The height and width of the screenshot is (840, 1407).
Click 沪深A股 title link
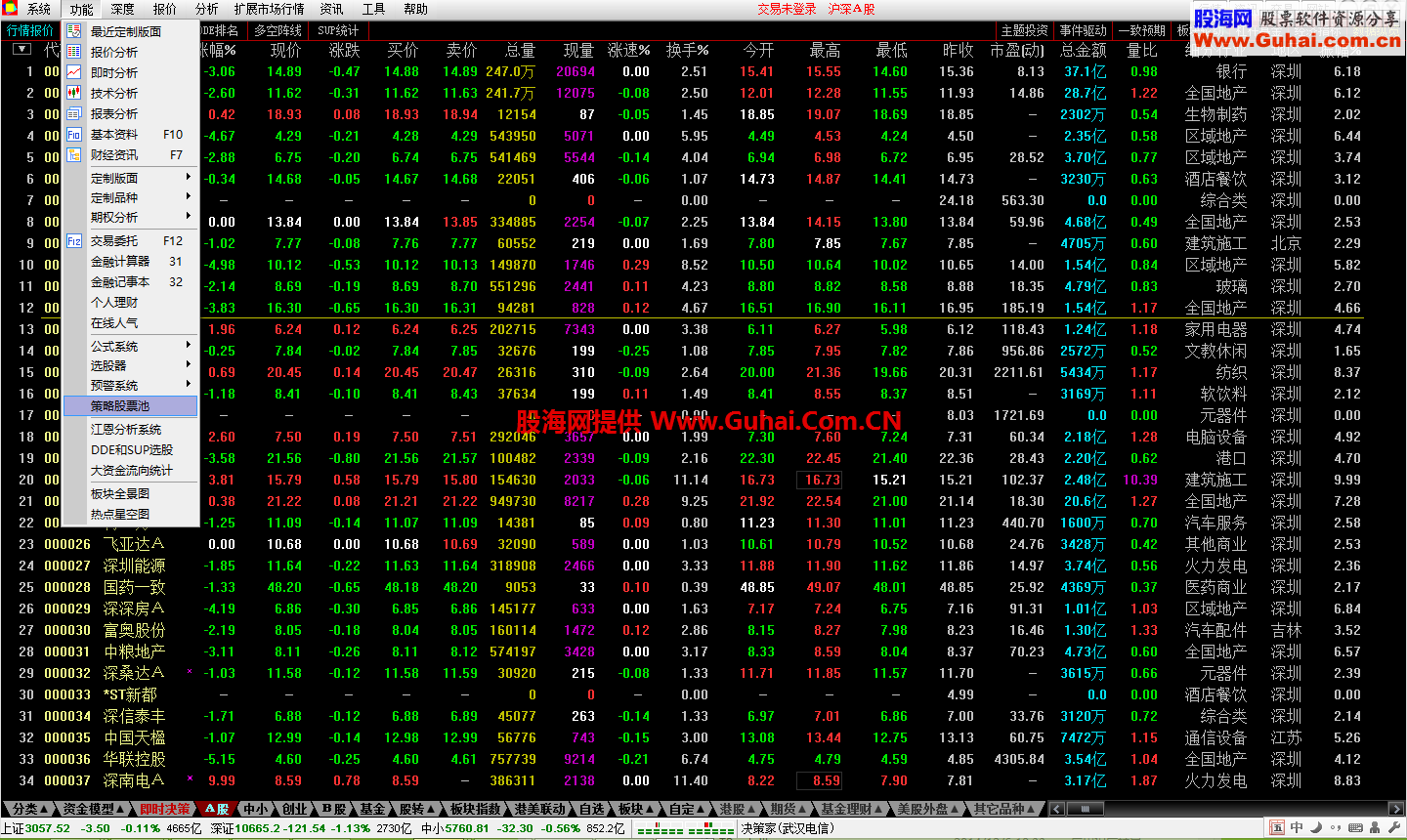851,9
